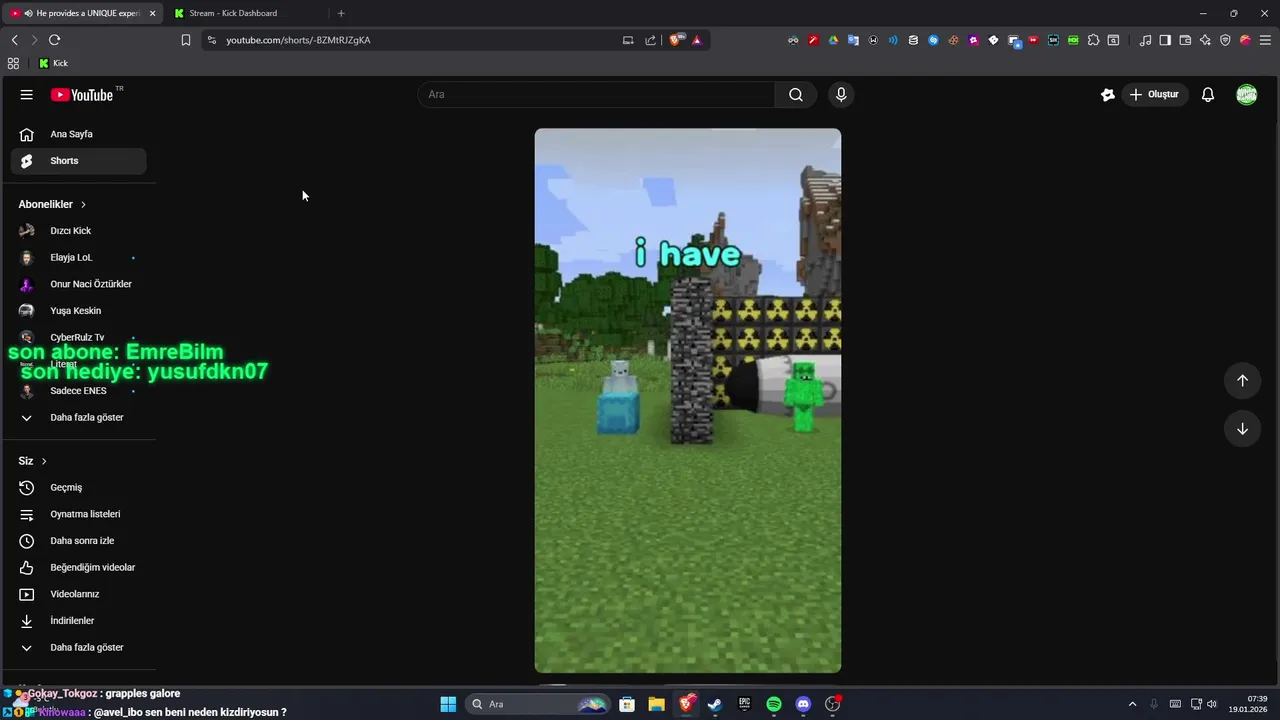Go to next Short with down arrow
Image resolution: width=1280 pixels, height=720 pixels.
[1242, 429]
